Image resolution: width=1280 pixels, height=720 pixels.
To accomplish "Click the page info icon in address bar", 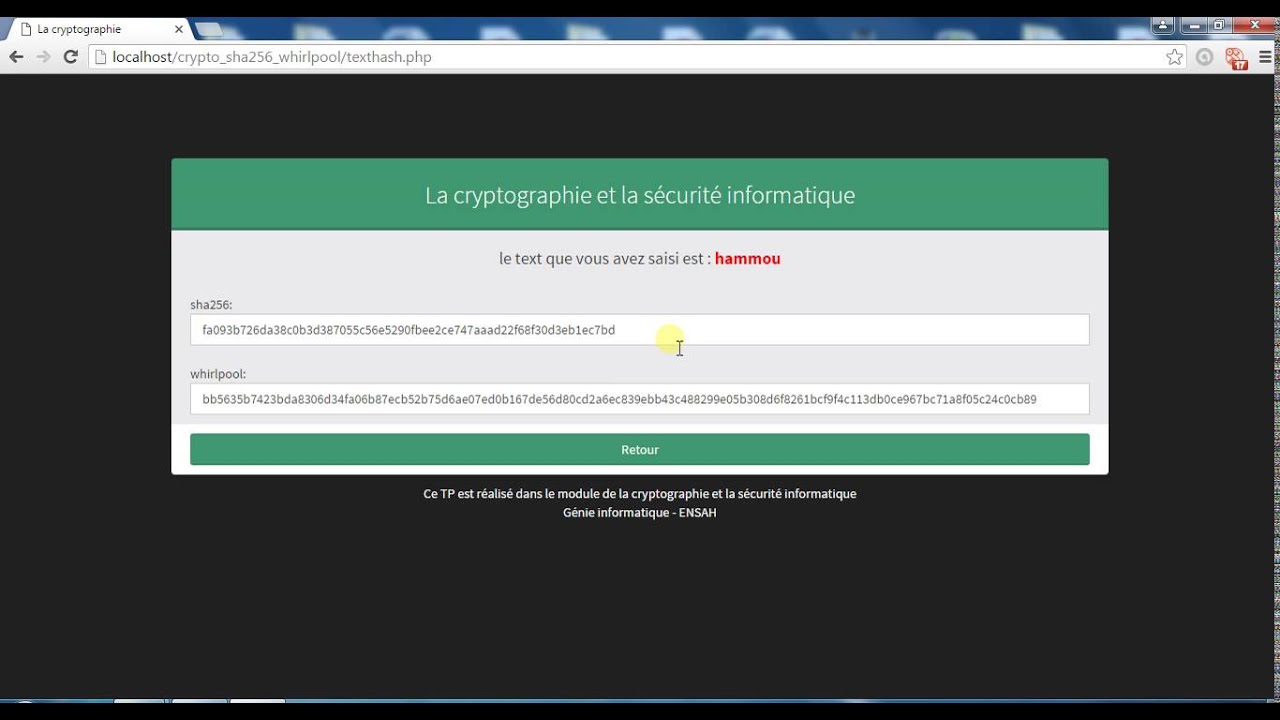I will pyautogui.click(x=99, y=57).
